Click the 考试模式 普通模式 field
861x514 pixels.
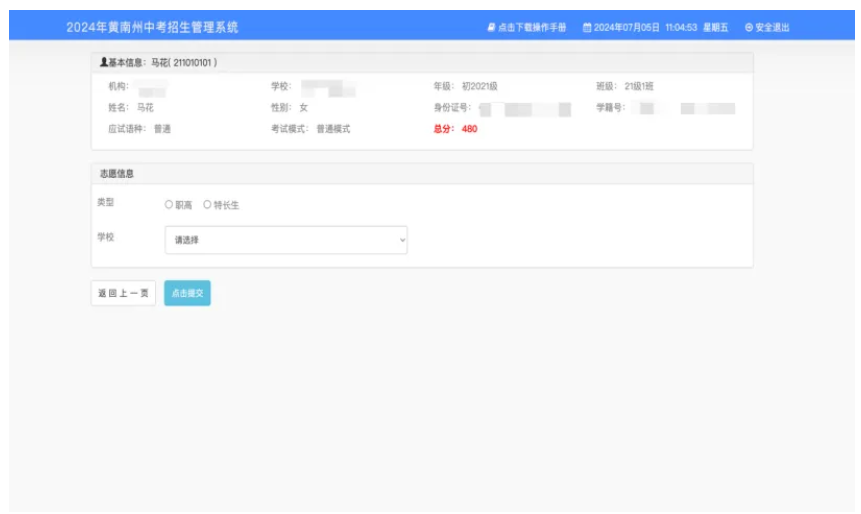tap(310, 128)
